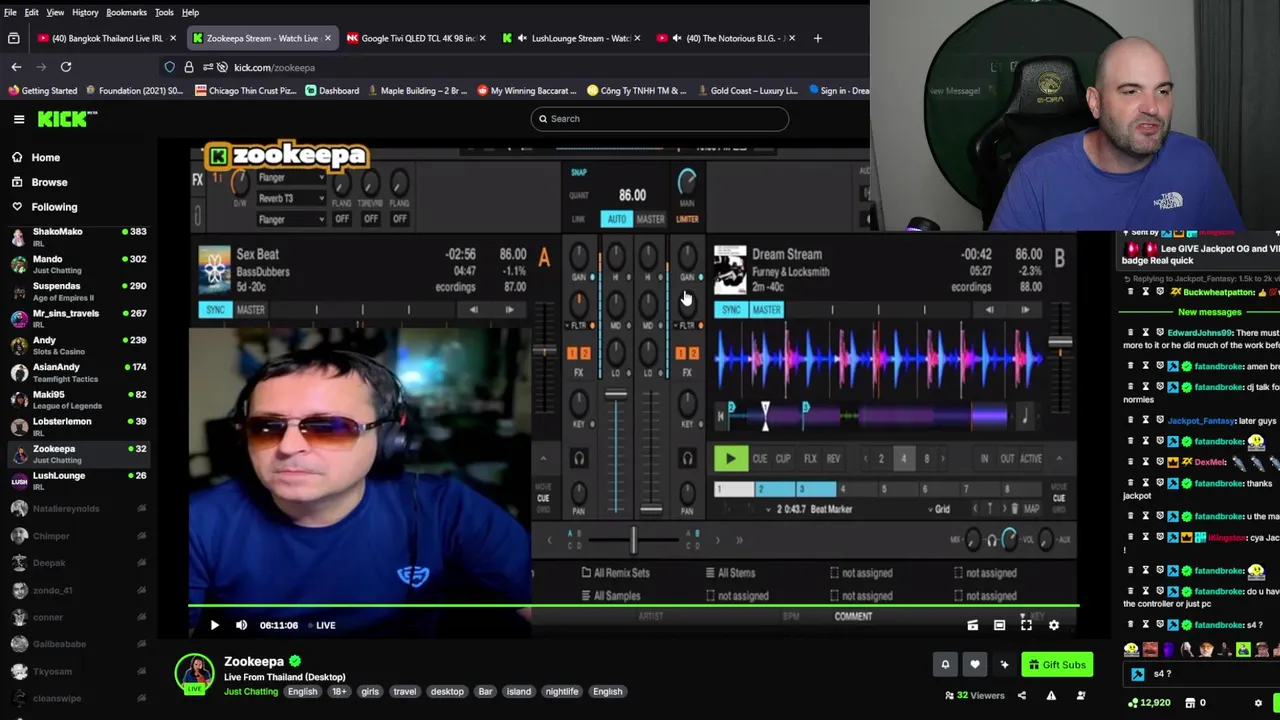Open LushLounge channel in sidebar

(x=78, y=481)
